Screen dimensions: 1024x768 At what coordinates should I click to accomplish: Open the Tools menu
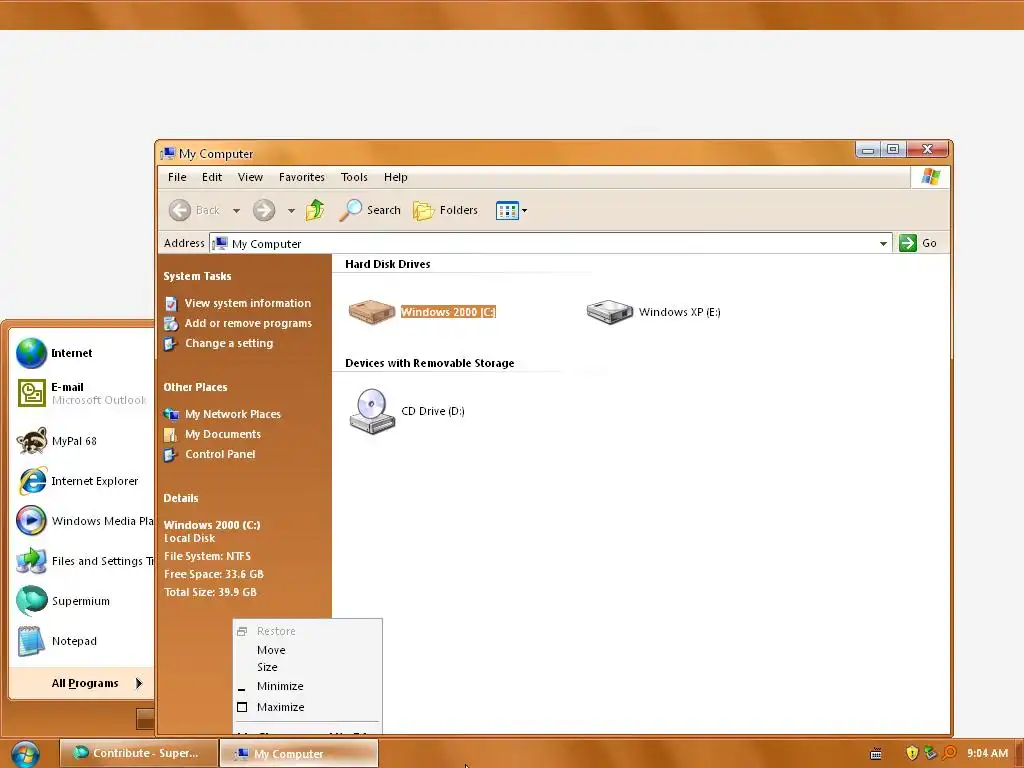pos(354,177)
